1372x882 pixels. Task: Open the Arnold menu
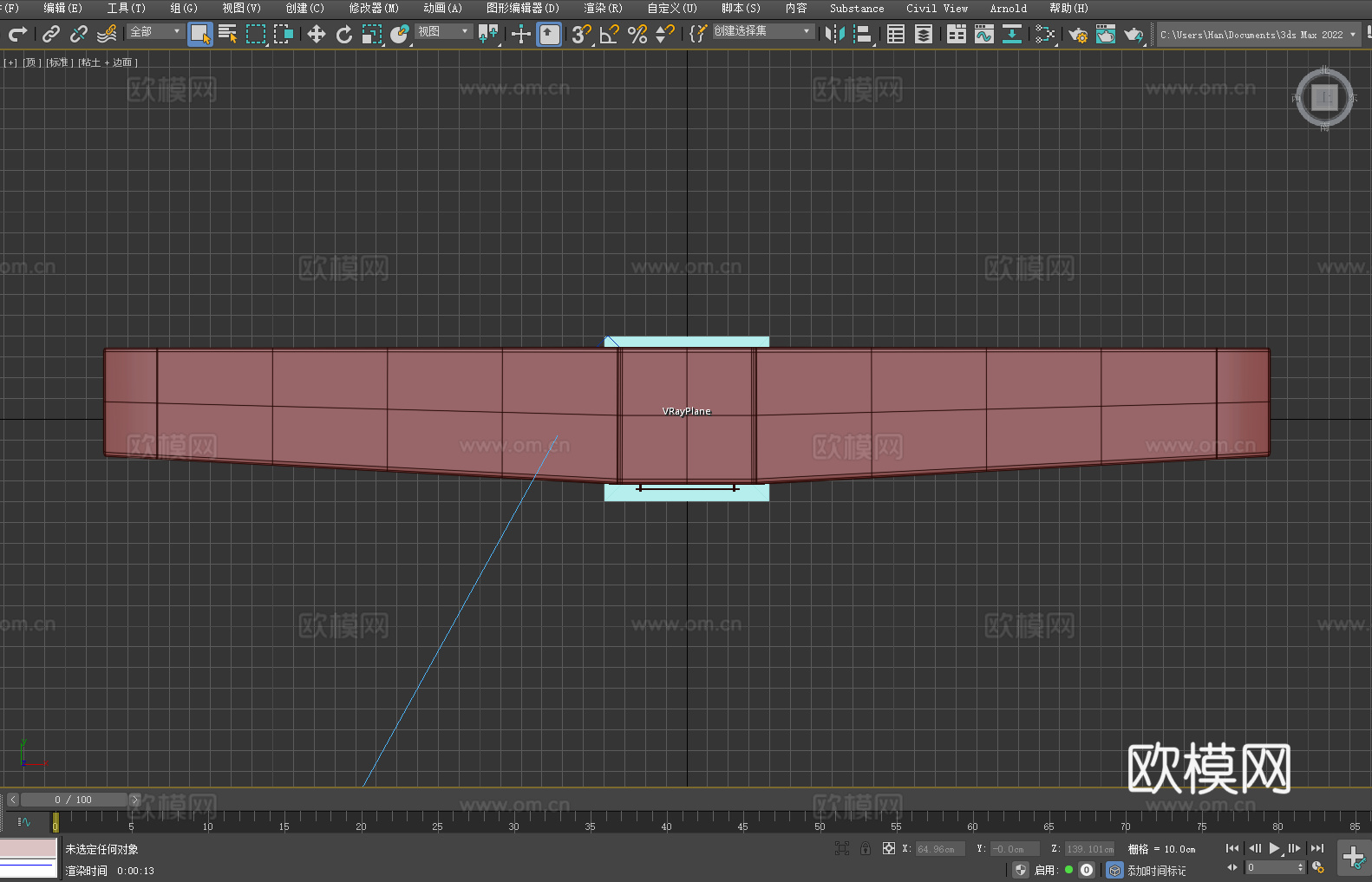1009,8
